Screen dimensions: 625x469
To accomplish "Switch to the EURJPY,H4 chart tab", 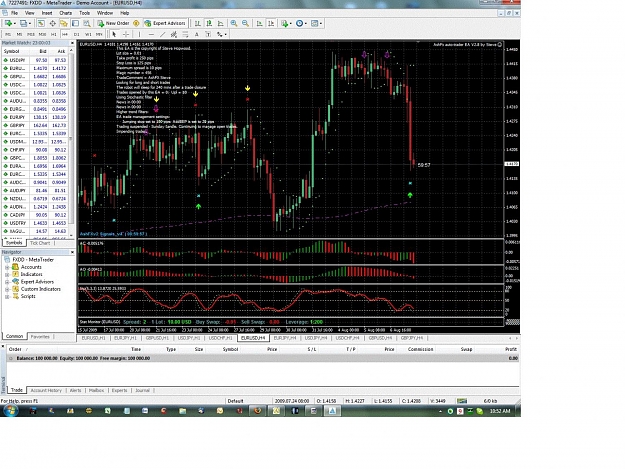I will 285,338.
